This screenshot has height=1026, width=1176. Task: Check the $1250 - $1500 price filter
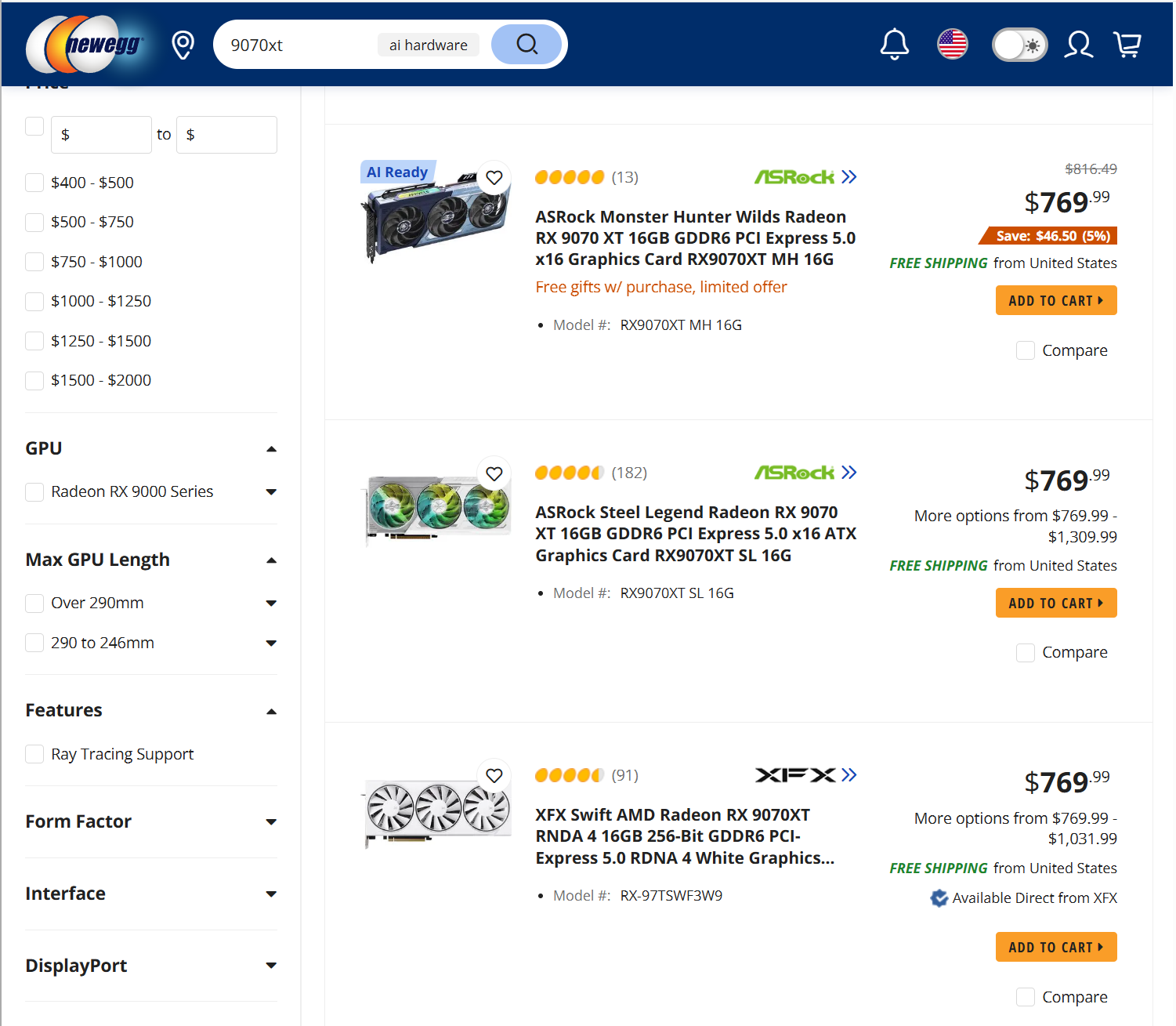[34, 341]
